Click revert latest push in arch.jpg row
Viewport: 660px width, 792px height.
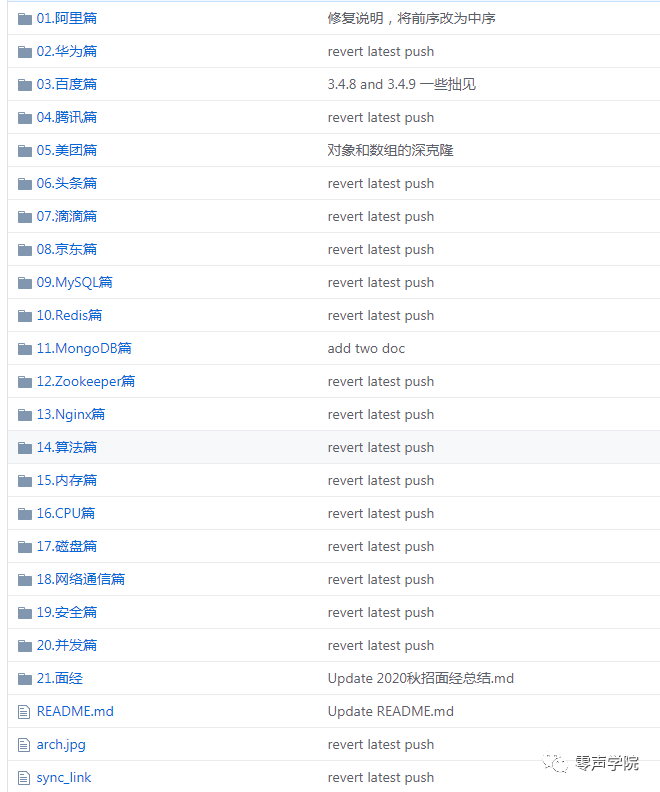tap(381, 745)
